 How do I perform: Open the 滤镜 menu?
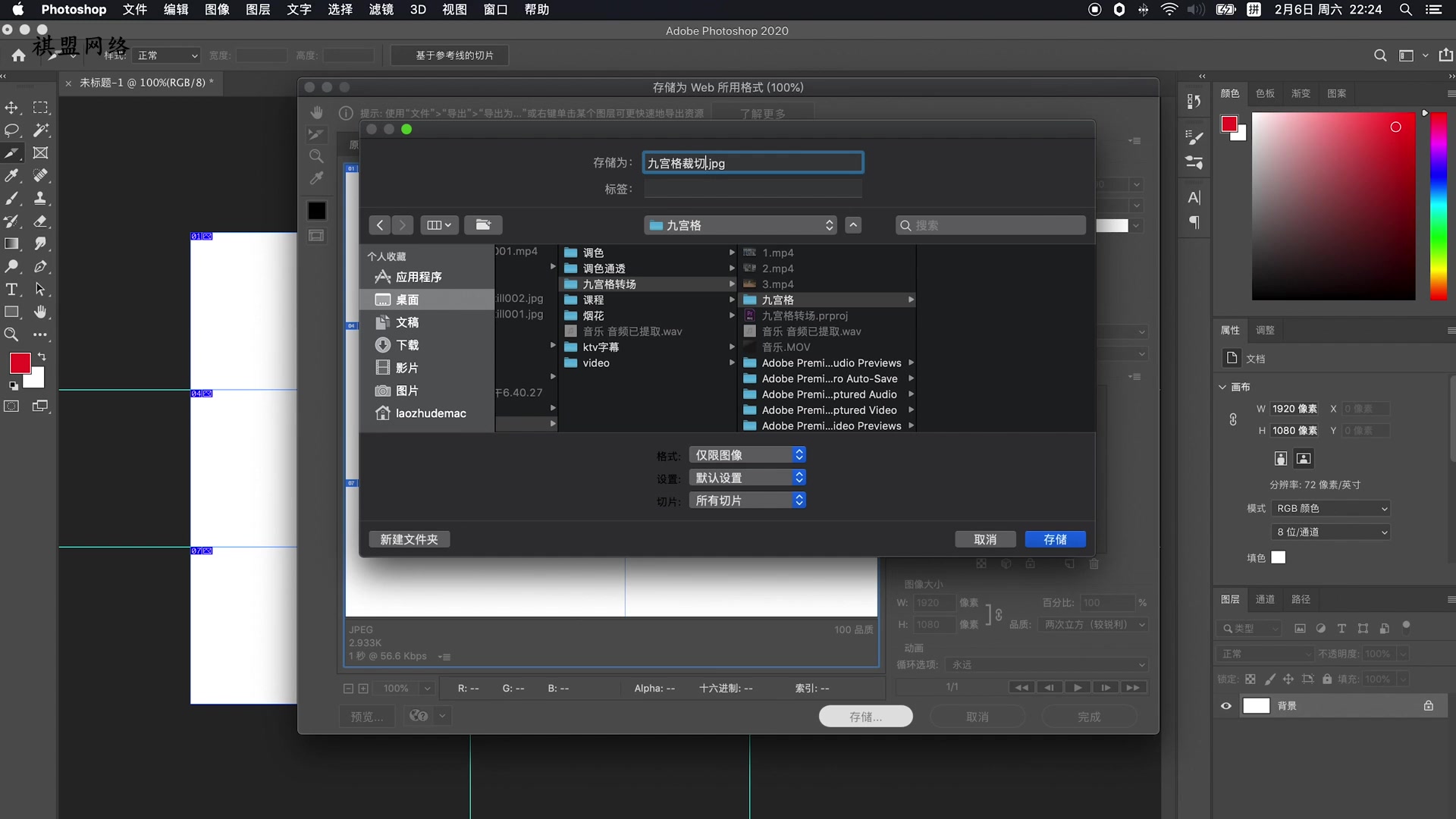(x=381, y=10)
